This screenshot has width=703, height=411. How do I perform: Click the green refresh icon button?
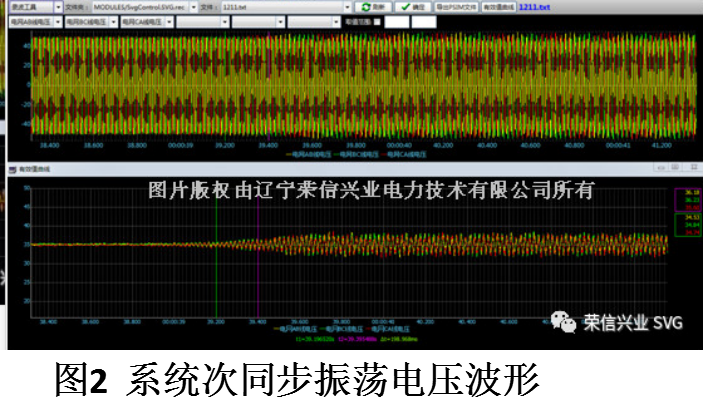tap(371, 6)
